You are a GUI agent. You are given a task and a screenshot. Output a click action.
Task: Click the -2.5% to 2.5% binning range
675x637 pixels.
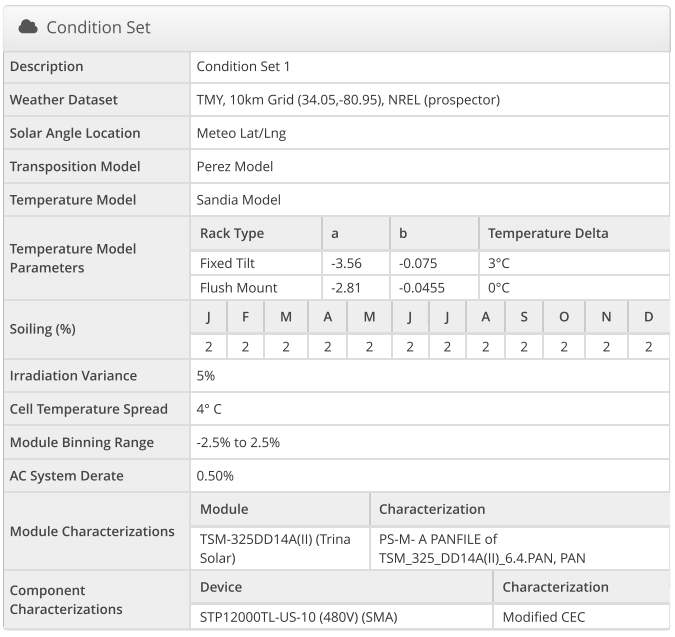[238, 442]
